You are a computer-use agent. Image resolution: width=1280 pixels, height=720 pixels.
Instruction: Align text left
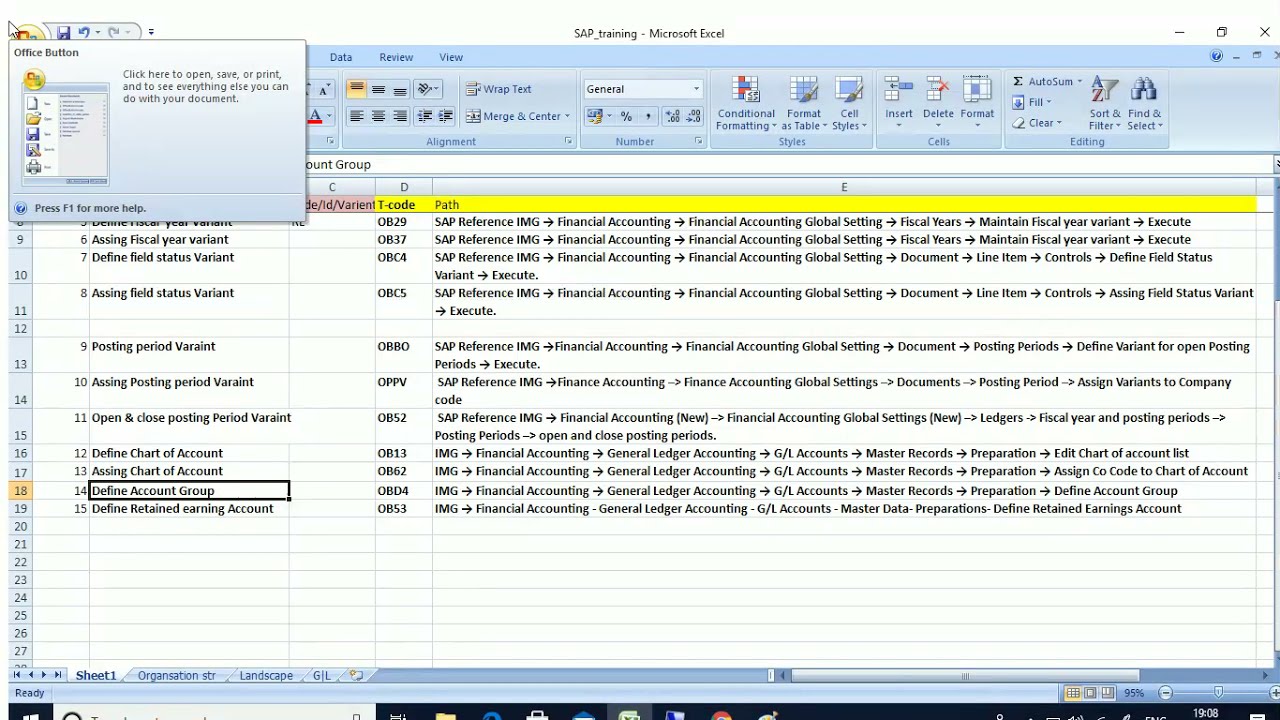[x=356, y=116]
